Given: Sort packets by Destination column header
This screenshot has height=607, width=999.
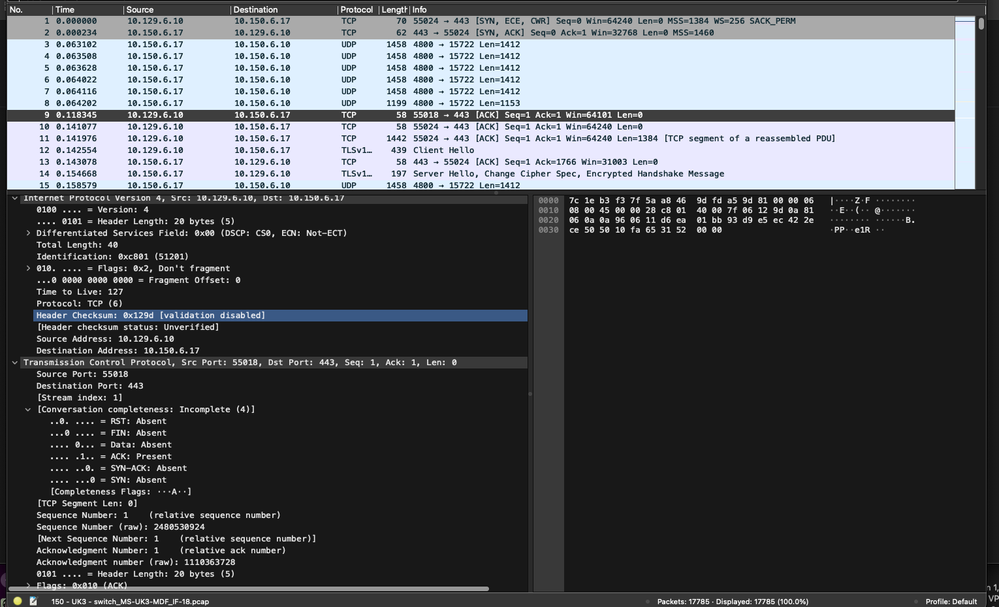Looking at the screenshot, I should click(x=284, y=10).
